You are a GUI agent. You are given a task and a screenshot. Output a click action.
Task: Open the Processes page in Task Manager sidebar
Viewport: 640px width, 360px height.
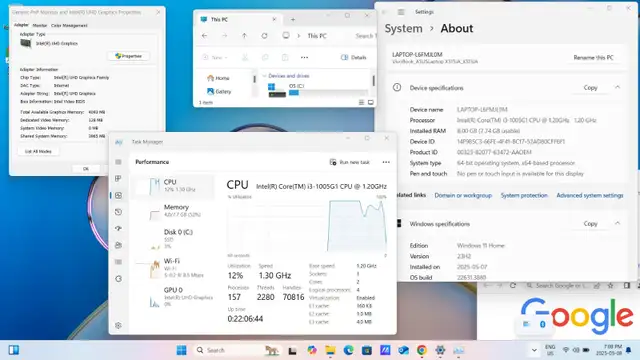[x=118, y=178]
